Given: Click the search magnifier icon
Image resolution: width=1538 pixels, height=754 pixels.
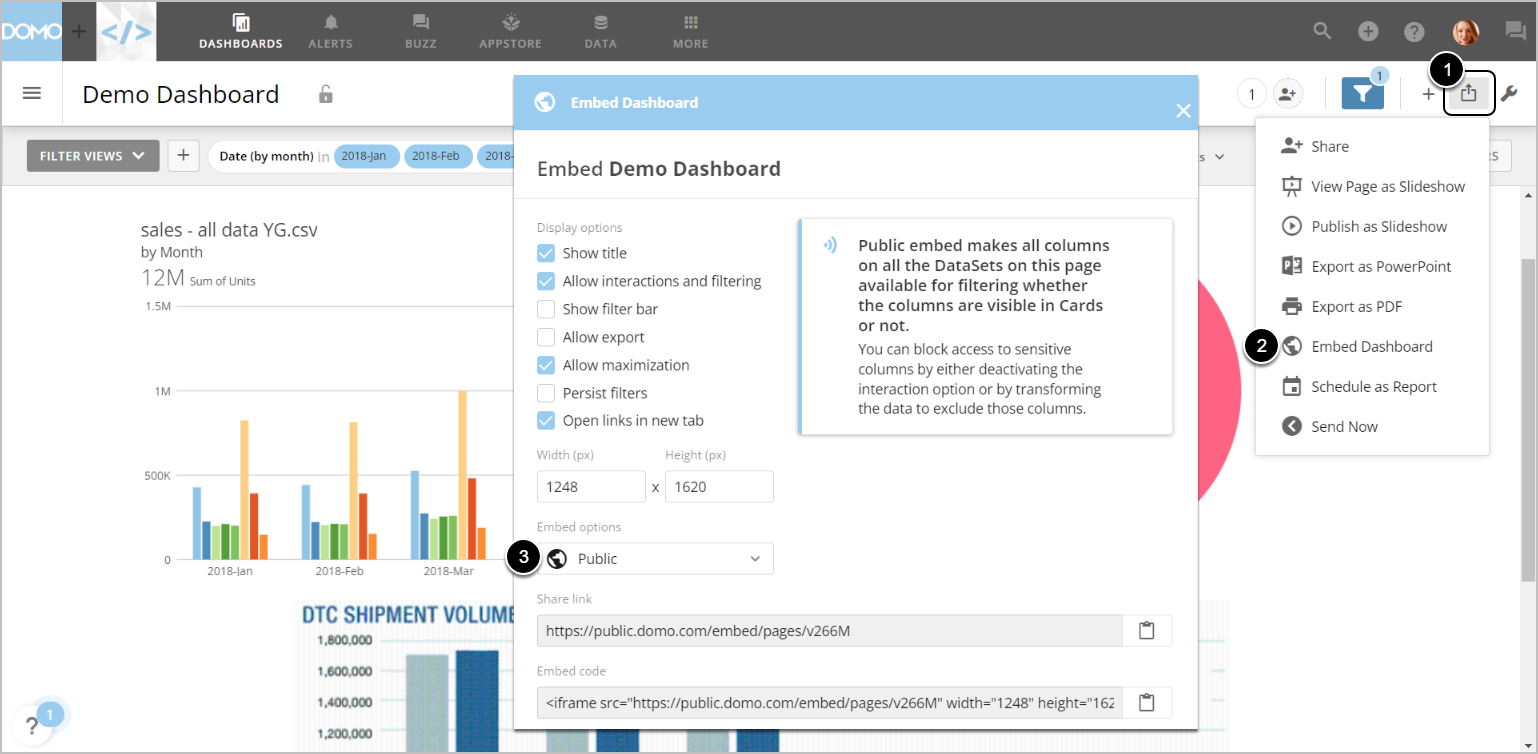Looking at the screenshot, I should (1322, 31).
